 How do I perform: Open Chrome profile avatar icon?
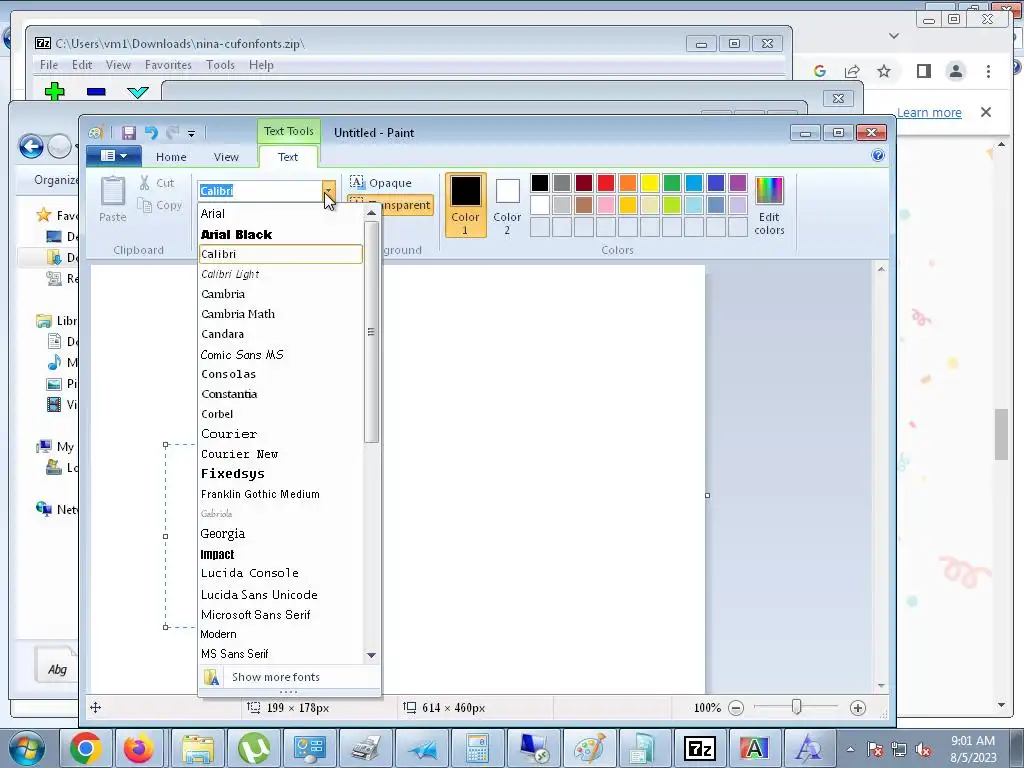click(955, 71)
